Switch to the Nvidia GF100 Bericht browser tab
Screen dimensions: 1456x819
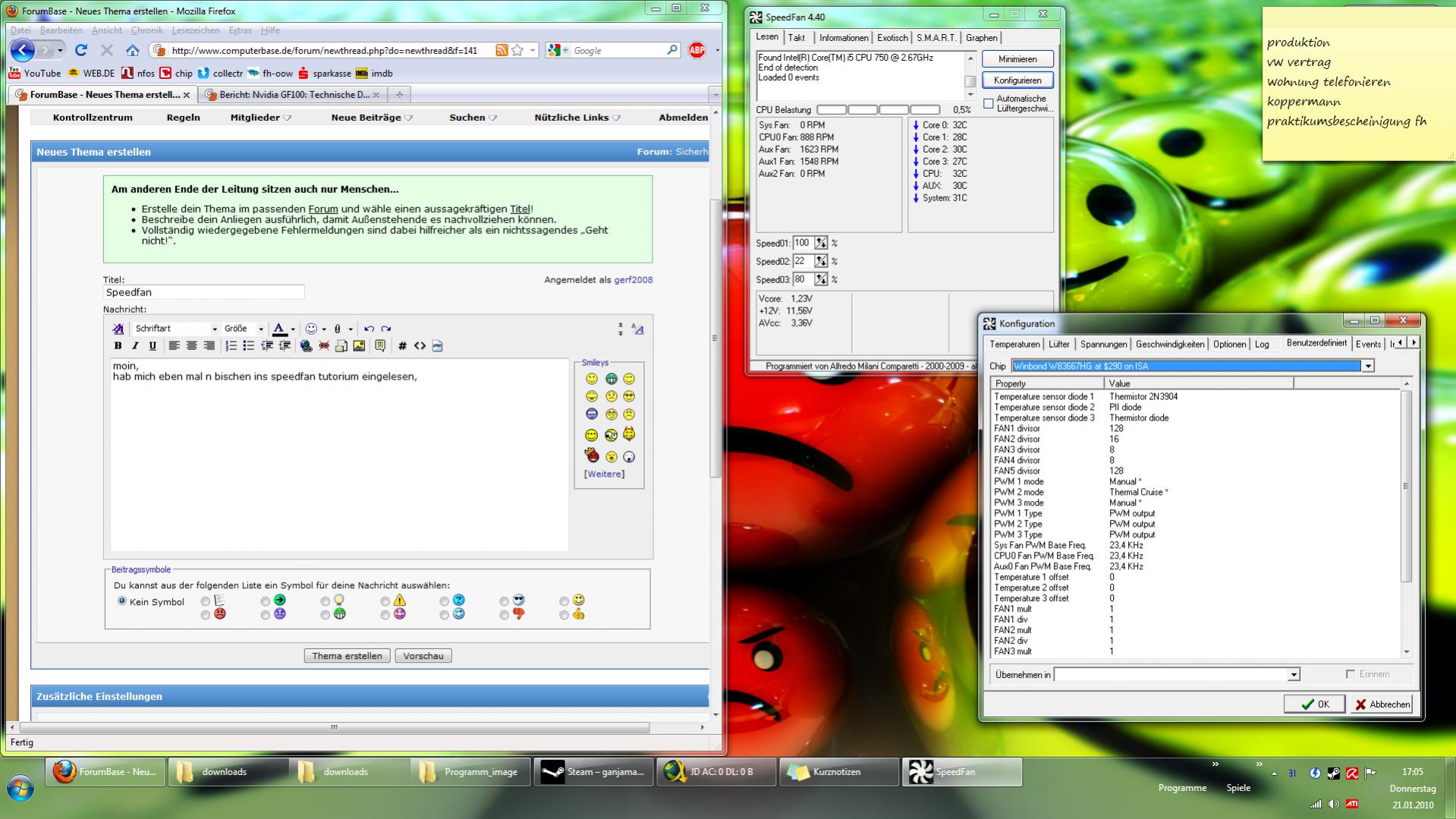tap(292, 95)
